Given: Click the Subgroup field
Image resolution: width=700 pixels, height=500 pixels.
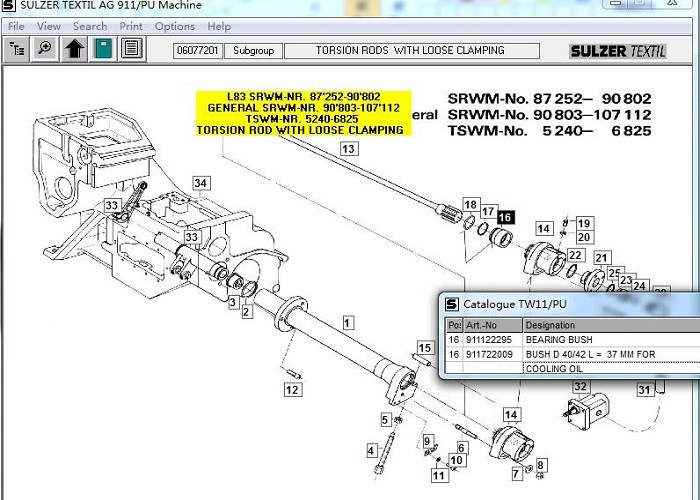Looking at the screenshot, I should [x=253, y=50].
